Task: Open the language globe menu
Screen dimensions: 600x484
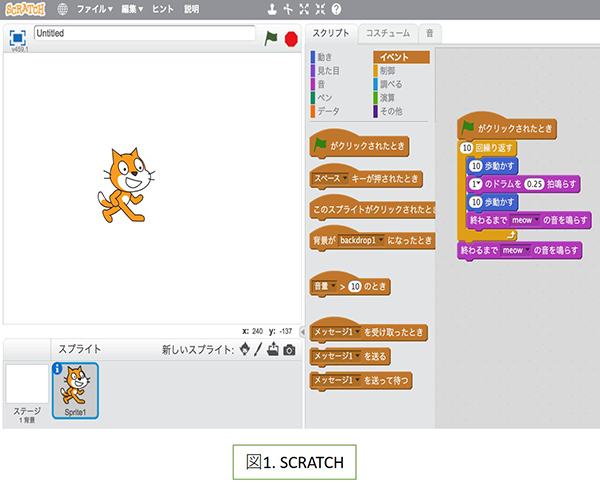Action: pos(62,9)
